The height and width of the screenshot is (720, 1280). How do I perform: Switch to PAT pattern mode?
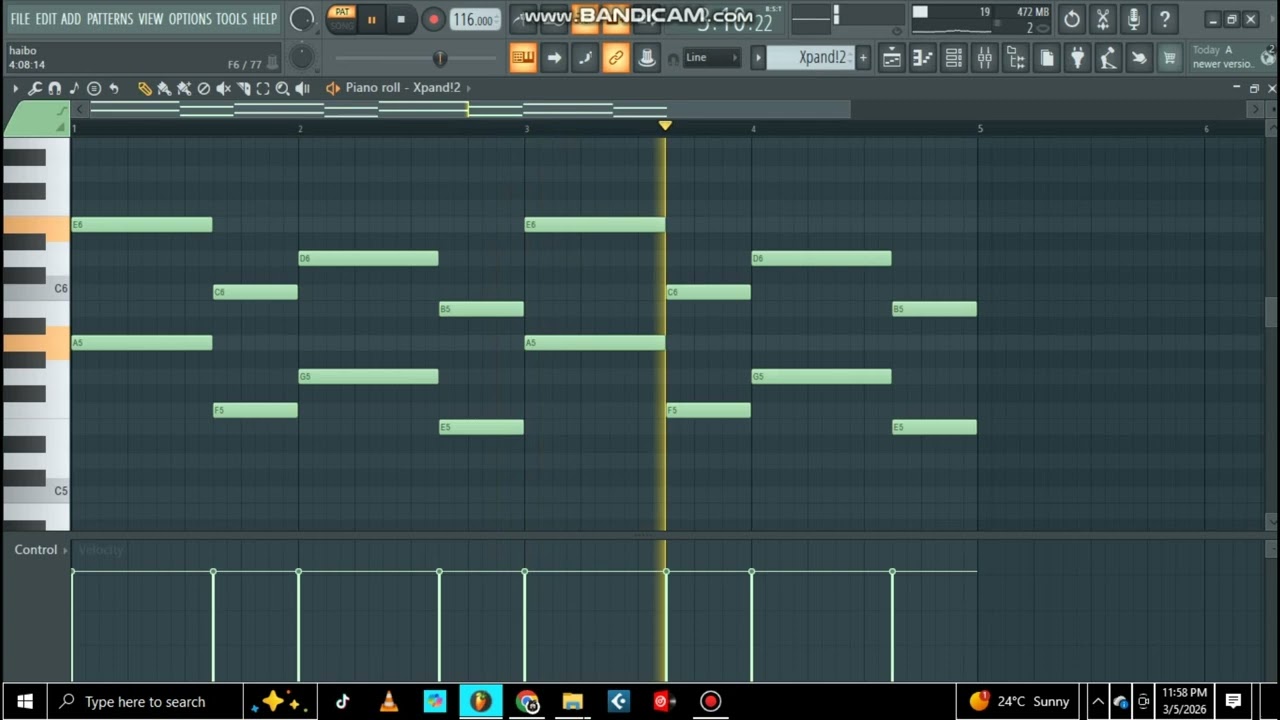(342, 13)
